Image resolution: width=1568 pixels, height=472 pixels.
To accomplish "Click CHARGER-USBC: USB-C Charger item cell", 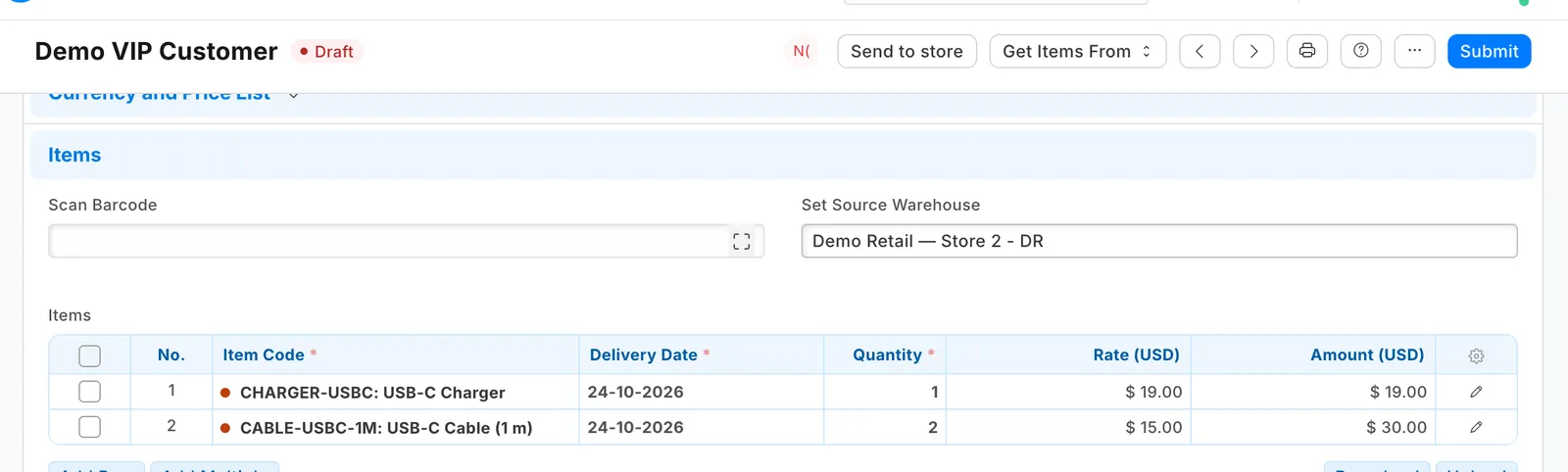I will [x=395, y=392].
